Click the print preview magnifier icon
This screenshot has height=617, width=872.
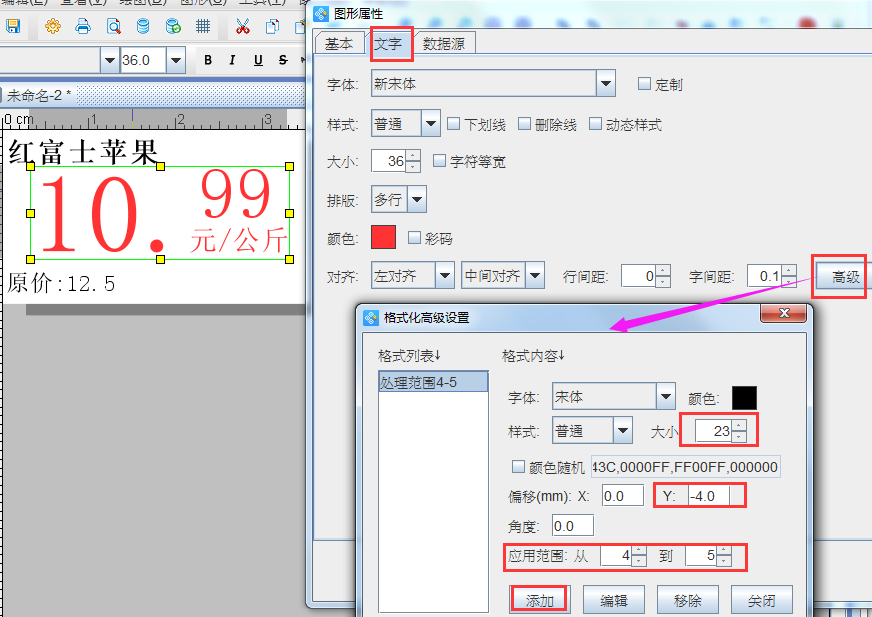(113, 27)
